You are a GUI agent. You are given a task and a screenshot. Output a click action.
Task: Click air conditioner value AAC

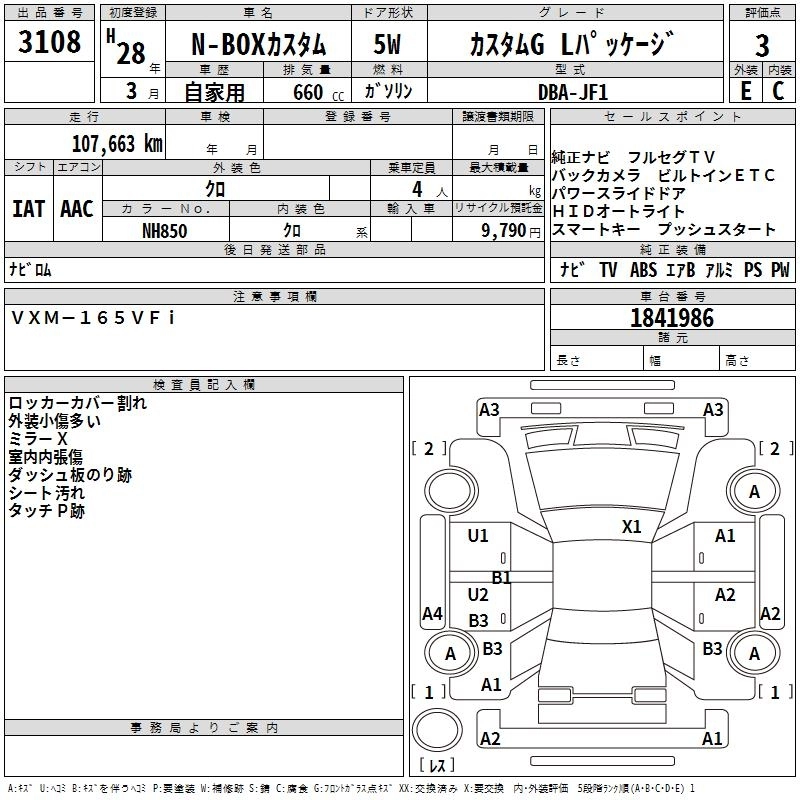point(77,209)
